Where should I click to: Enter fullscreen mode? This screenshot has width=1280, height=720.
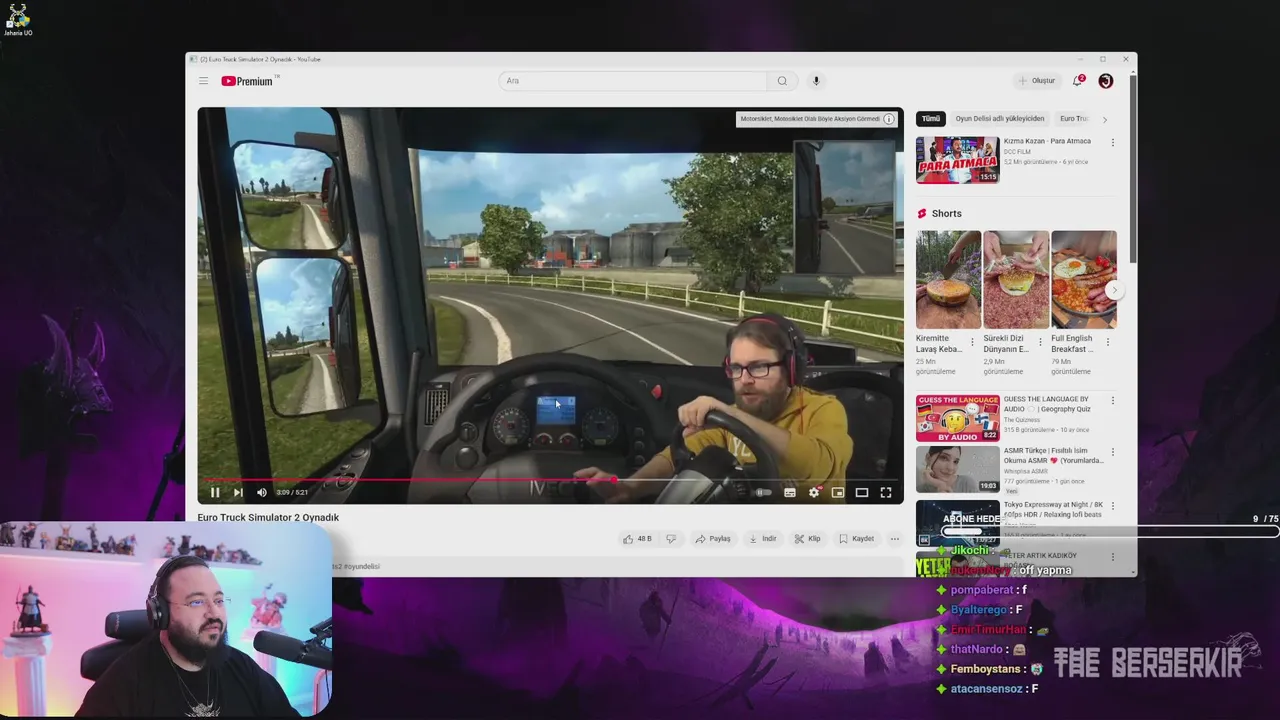pos(886,492)
